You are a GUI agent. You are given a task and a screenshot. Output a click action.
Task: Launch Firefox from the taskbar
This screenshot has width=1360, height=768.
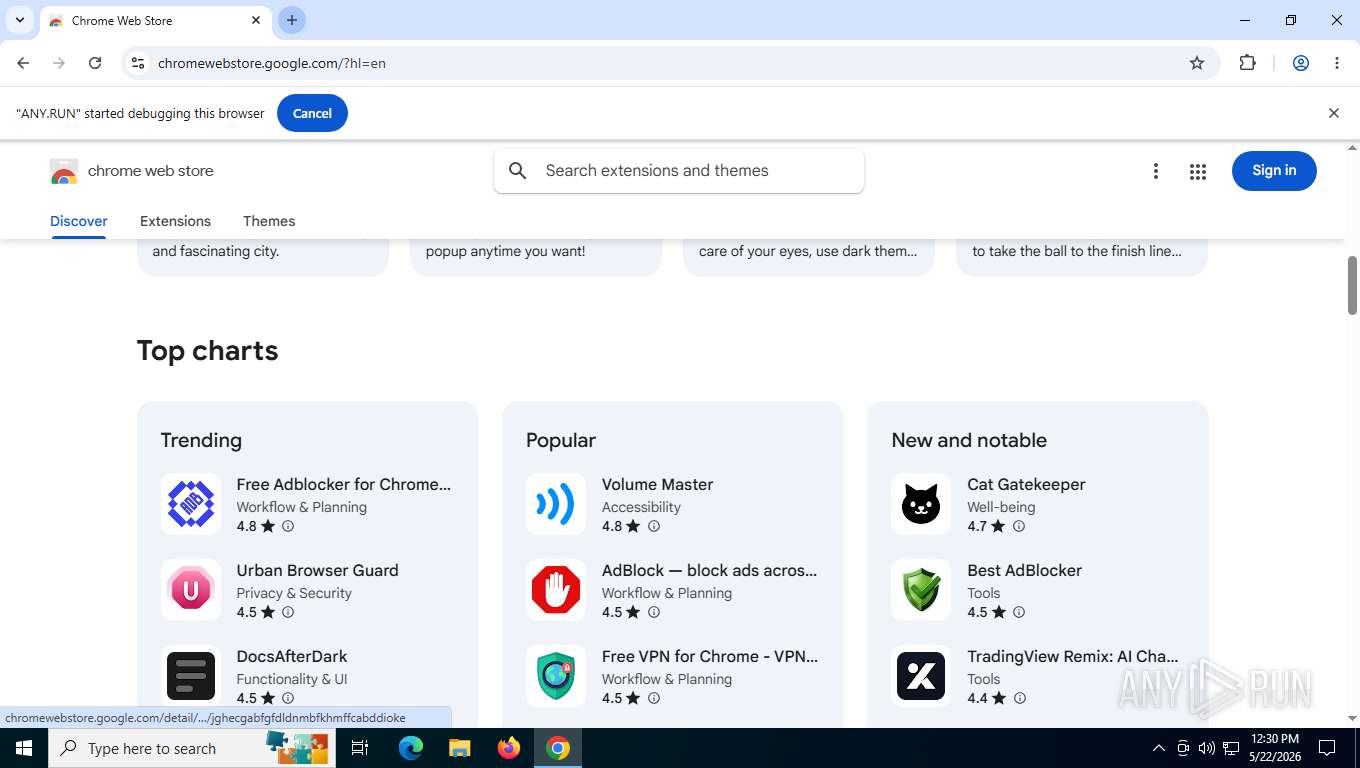point(509,748)
